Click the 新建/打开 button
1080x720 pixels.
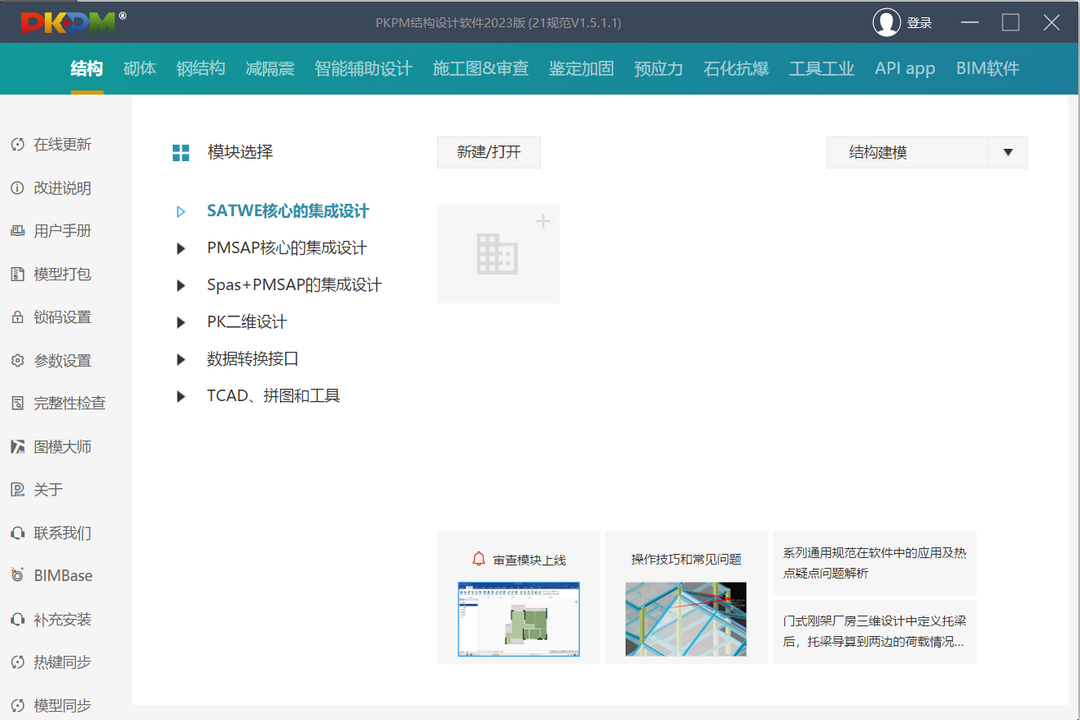pos(488,152)
